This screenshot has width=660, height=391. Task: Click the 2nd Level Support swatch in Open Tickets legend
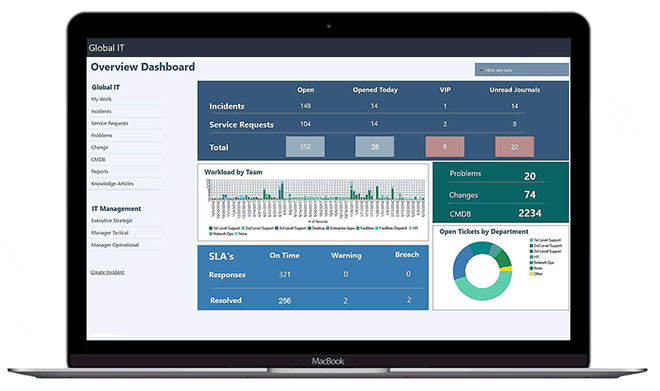coord(531,245)
